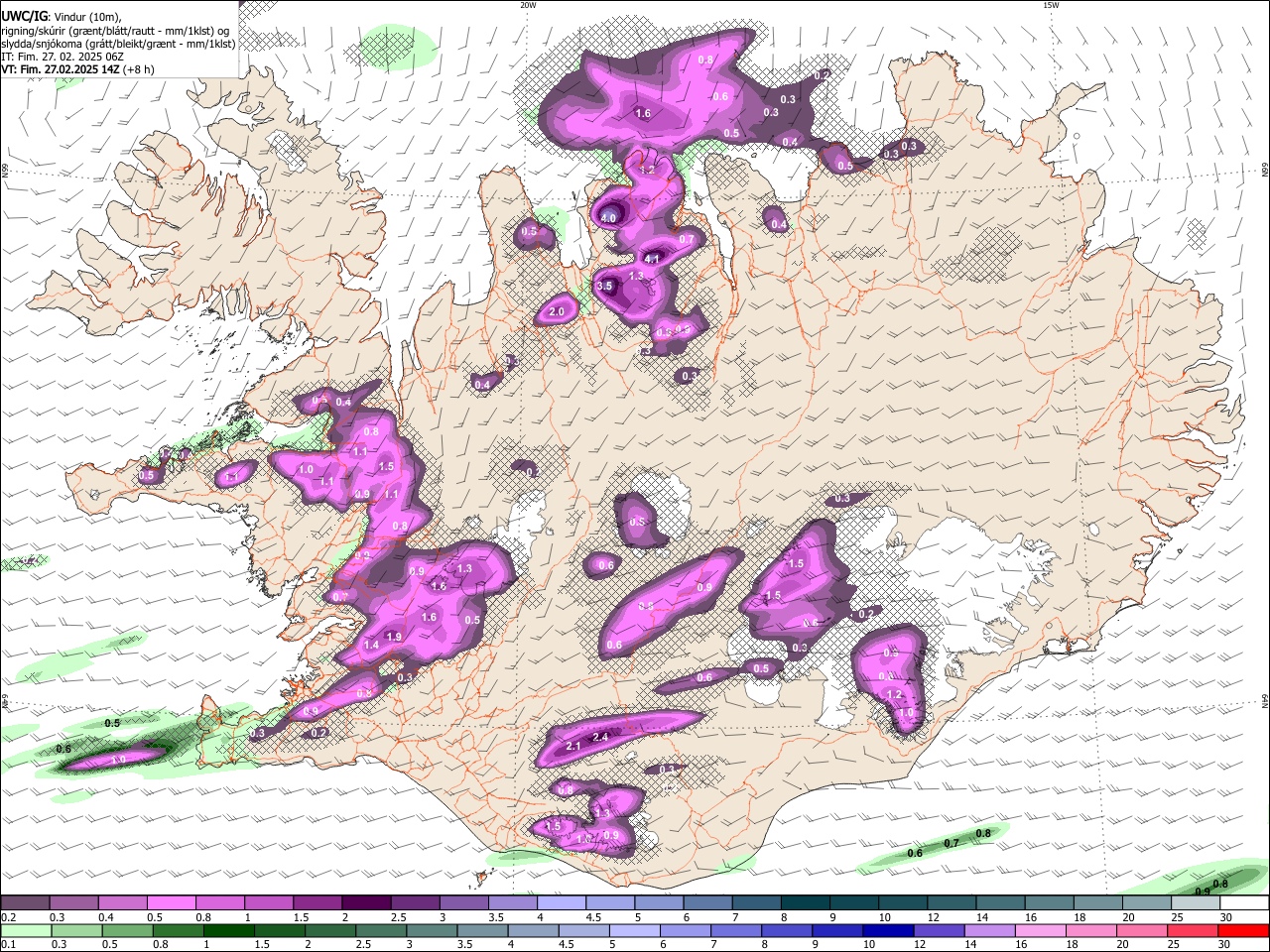Viewport: 1270px width, 952px height.
Task: Click the "3.5" snowfall value on map
Action: (604, 286)
